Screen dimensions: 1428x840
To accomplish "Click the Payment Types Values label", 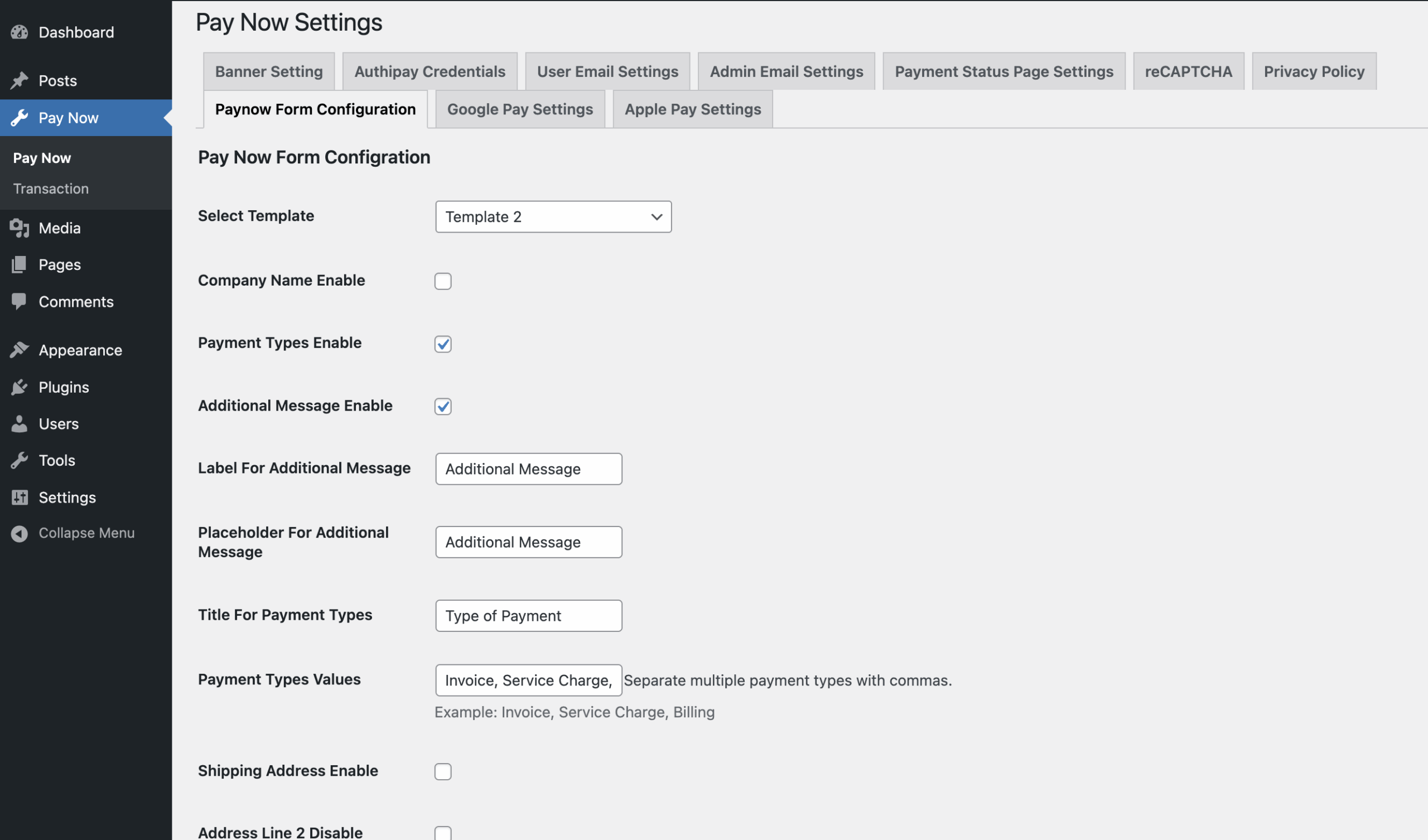I will coord(279,679).
